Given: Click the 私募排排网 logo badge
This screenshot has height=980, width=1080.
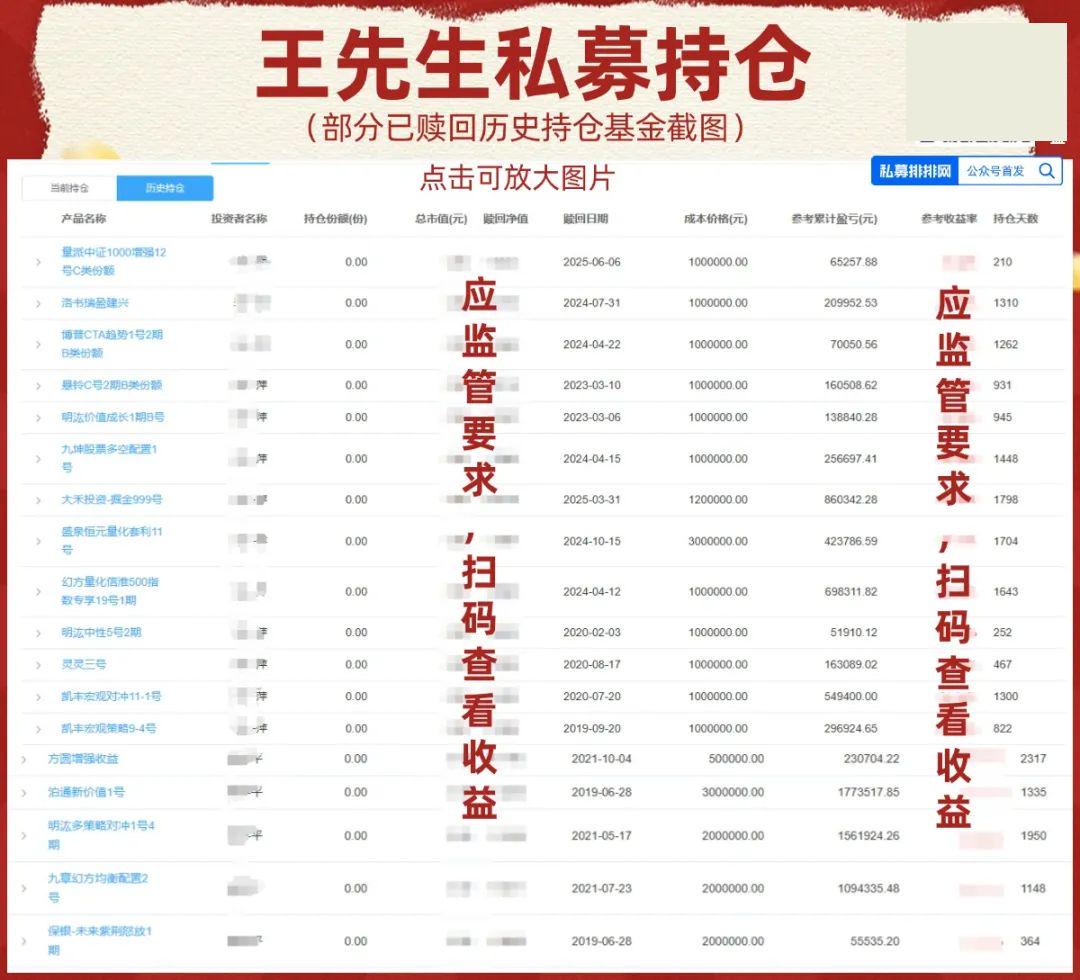Looking at the screenshot, I should (x=915, y=171).
